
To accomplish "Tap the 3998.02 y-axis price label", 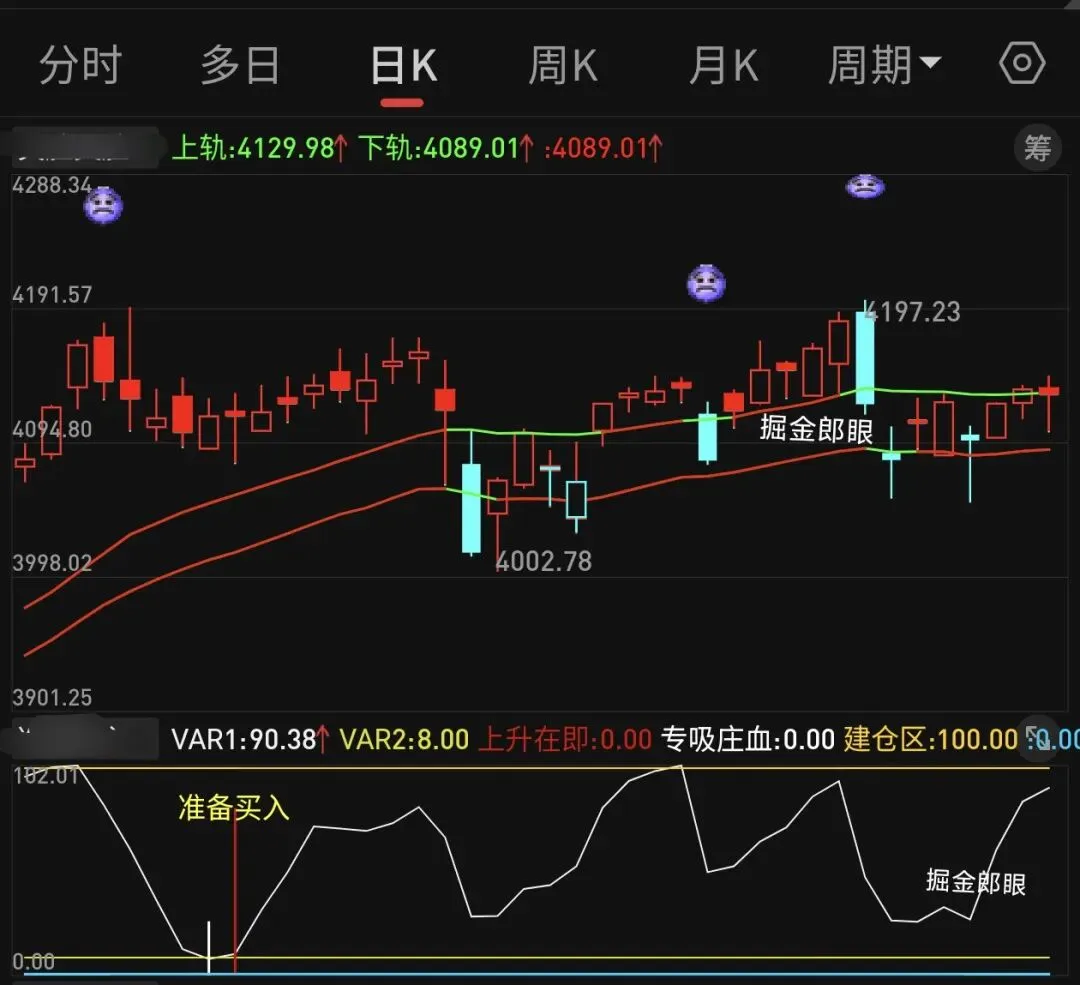I will pos(52,563).
